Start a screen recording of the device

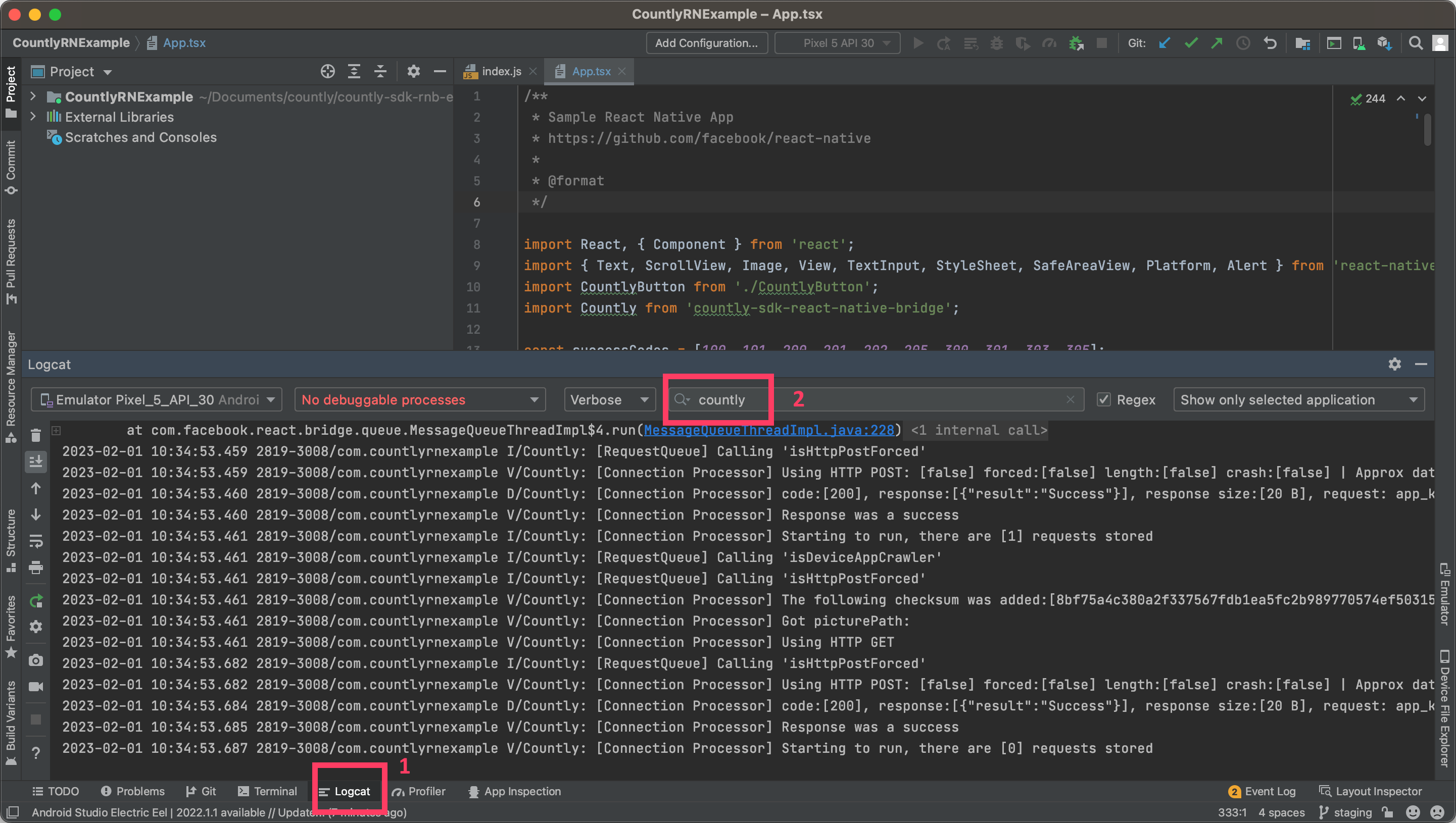(36, 686)
